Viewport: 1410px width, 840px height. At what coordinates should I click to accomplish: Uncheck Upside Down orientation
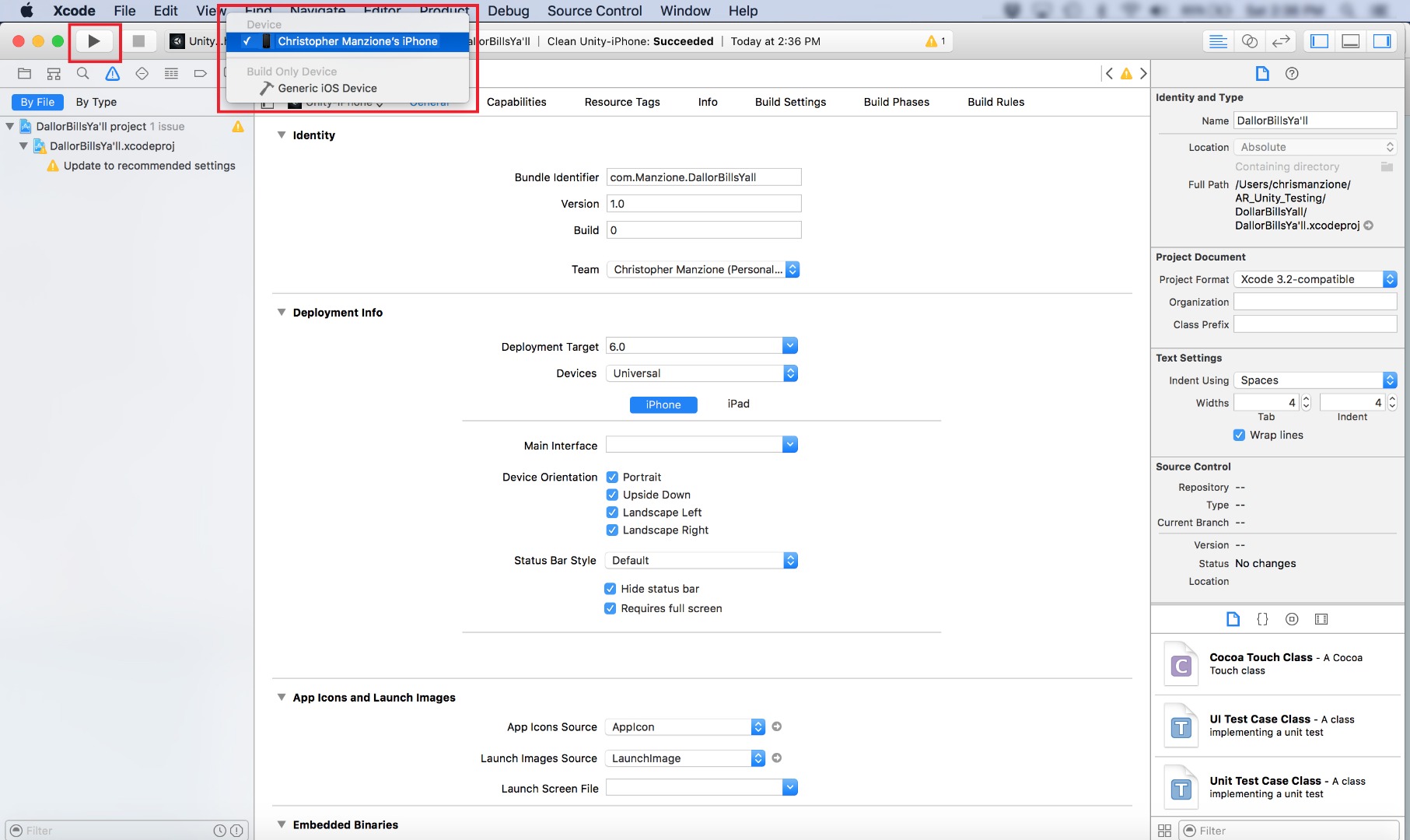click(x=612, y=495)
